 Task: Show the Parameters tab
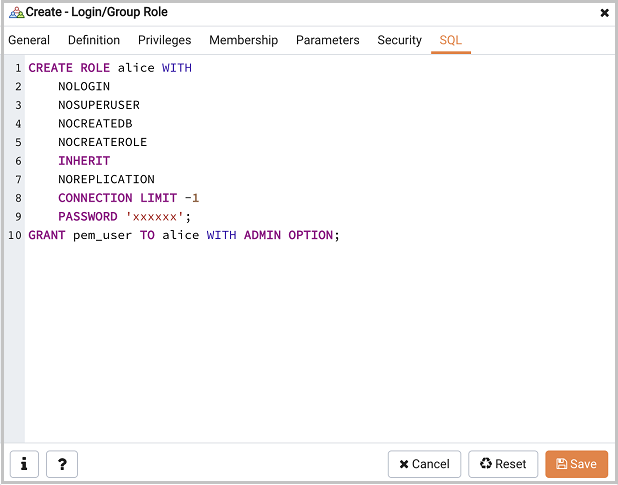(328, 40)
